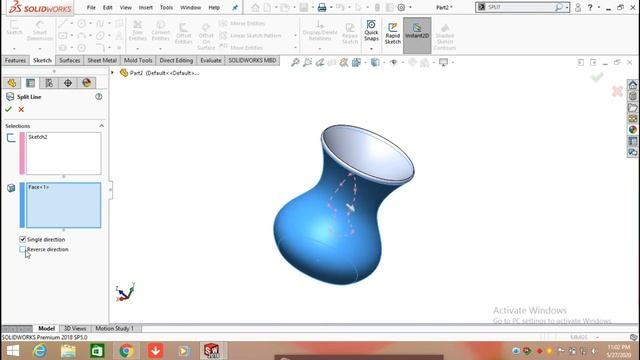Accept Split Line with green checkmark
The width and height of the screenshot is (640, 360).
point(8,109)
